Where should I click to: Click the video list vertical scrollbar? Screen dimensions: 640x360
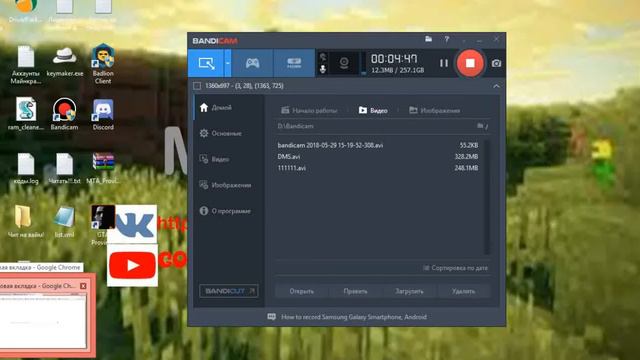click(487, 197)
